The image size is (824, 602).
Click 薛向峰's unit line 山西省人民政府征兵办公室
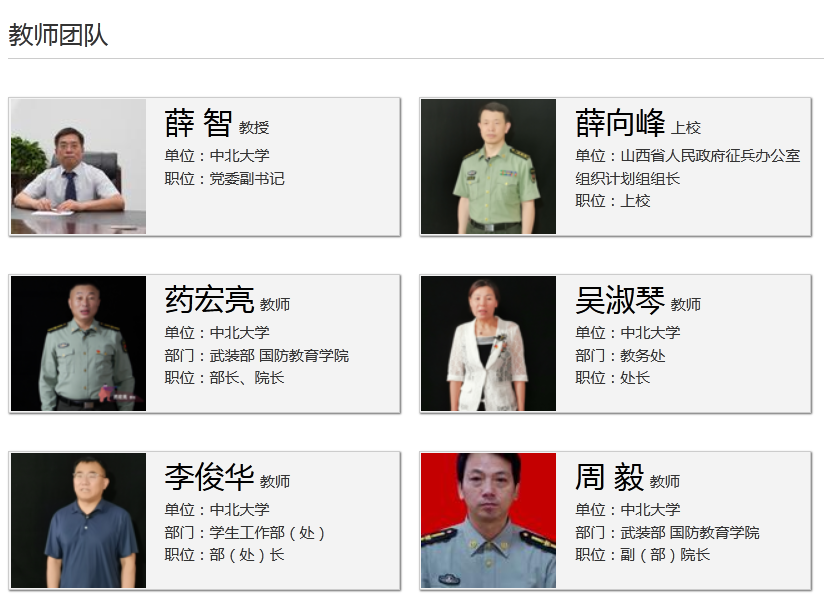(x=710, y=155)
